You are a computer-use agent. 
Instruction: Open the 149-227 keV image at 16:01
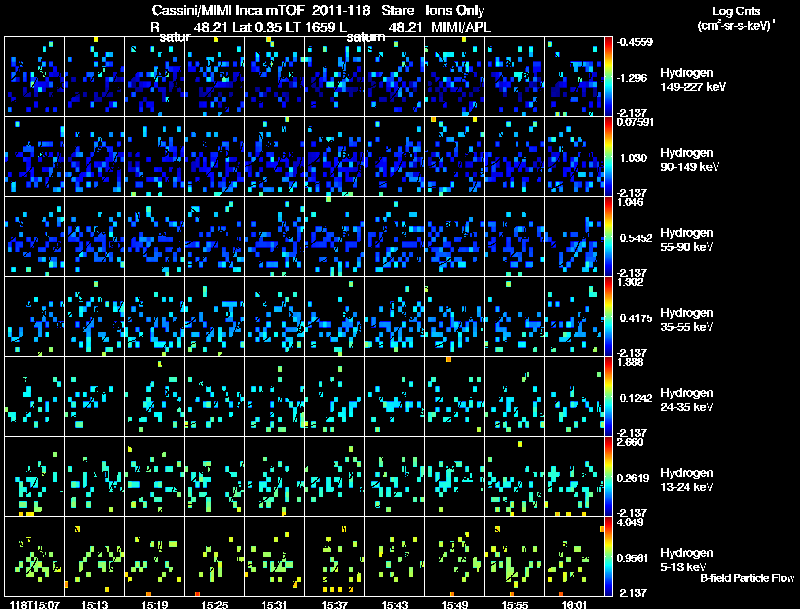coord(574,76)
